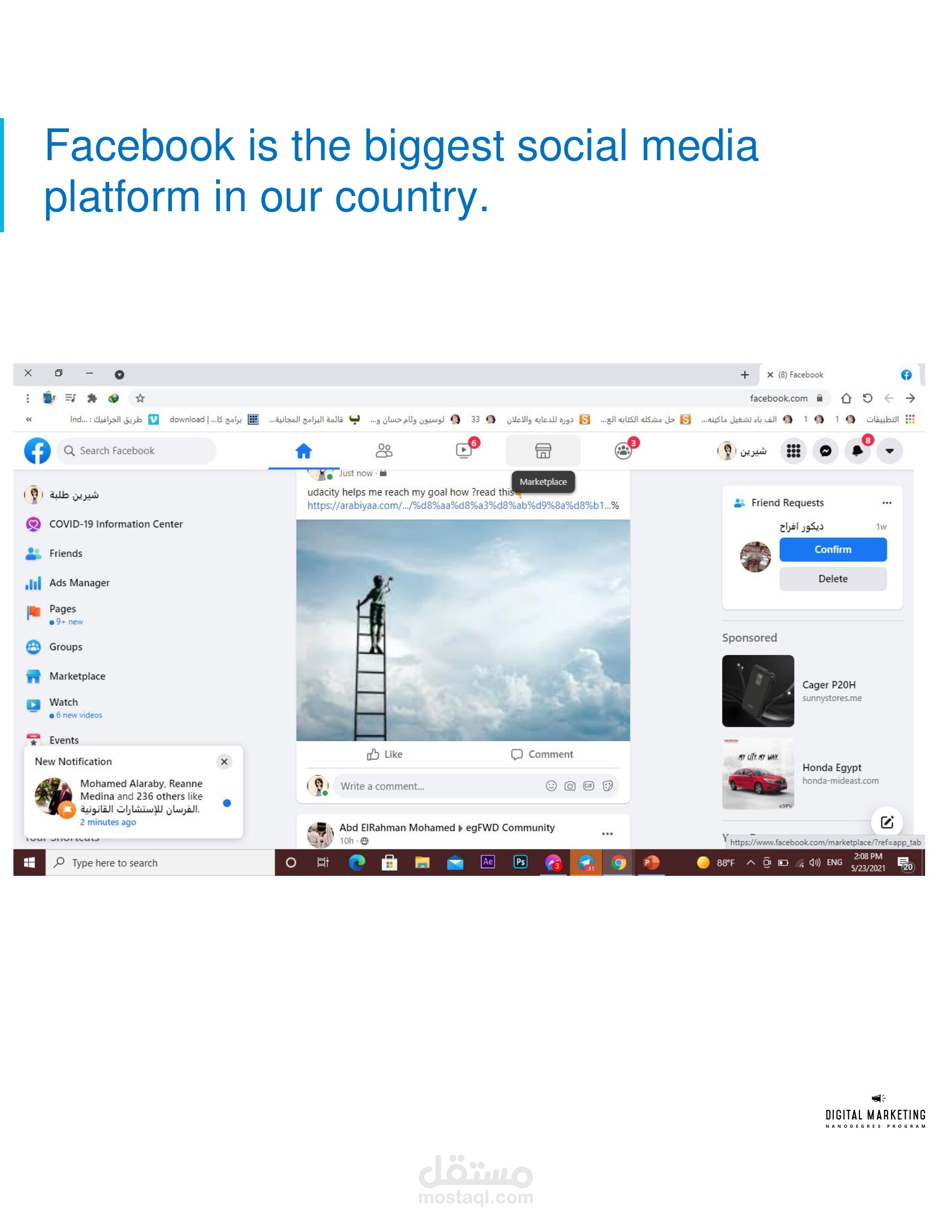
Task: Dismiss the New Notification popup
Action: coord(225,762)
